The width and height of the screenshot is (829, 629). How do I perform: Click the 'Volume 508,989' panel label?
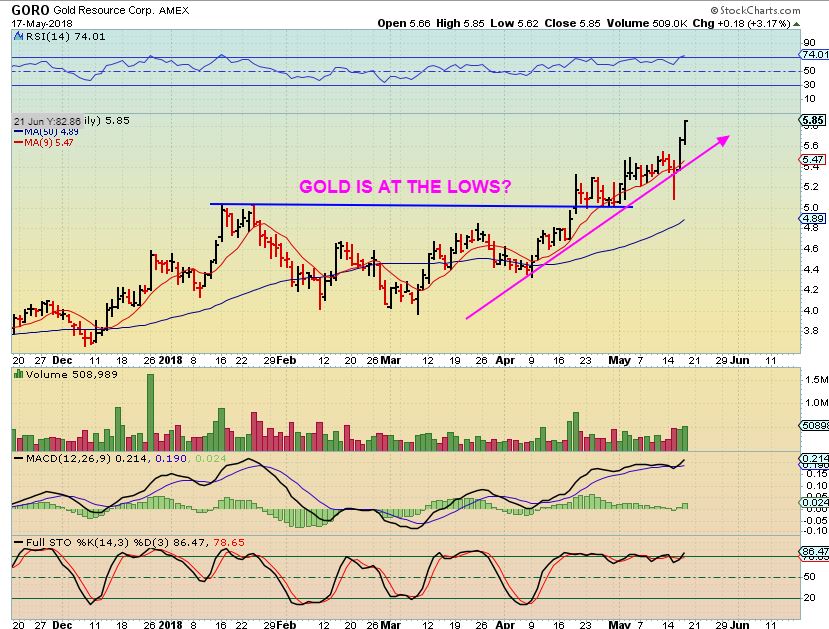click(x=71, y=375)
